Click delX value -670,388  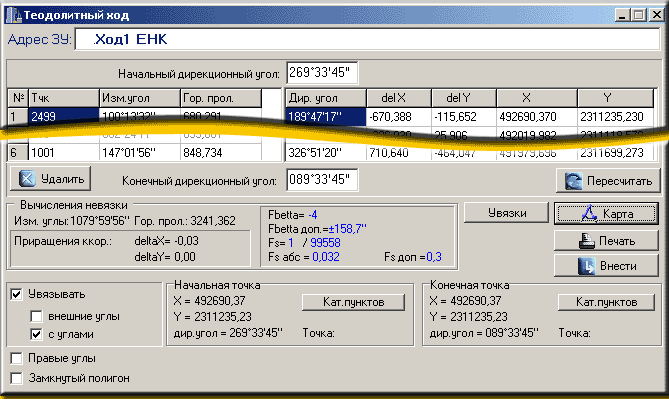[x=399, y=116]
